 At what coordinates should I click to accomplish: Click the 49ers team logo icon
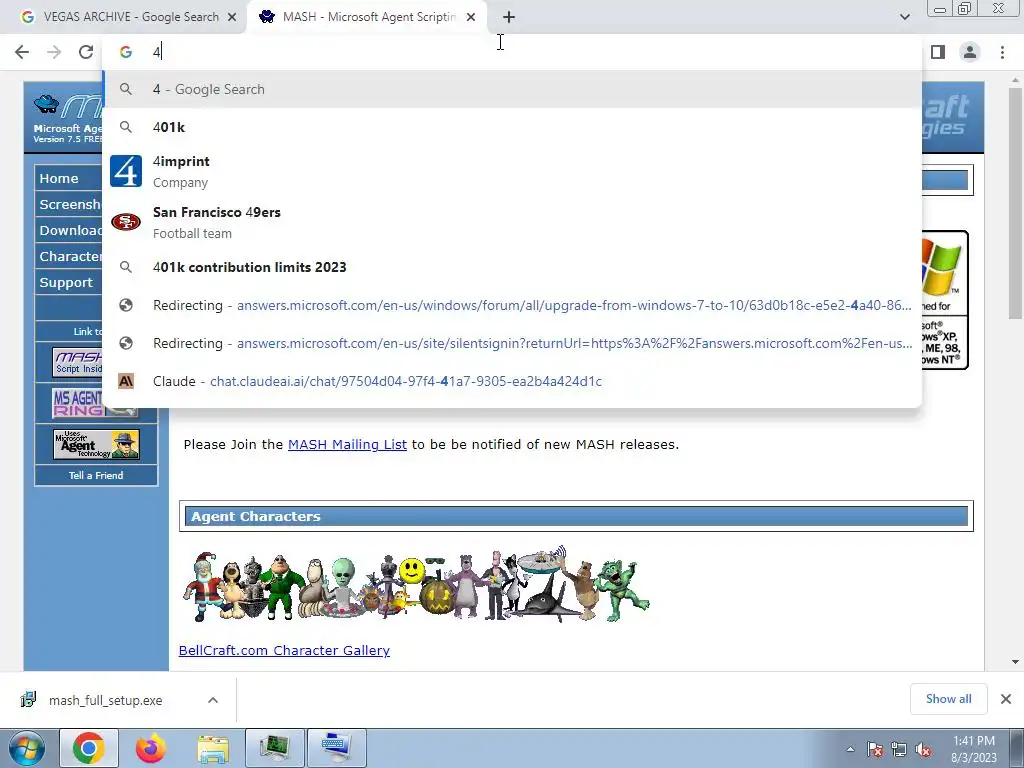point(126,222)
